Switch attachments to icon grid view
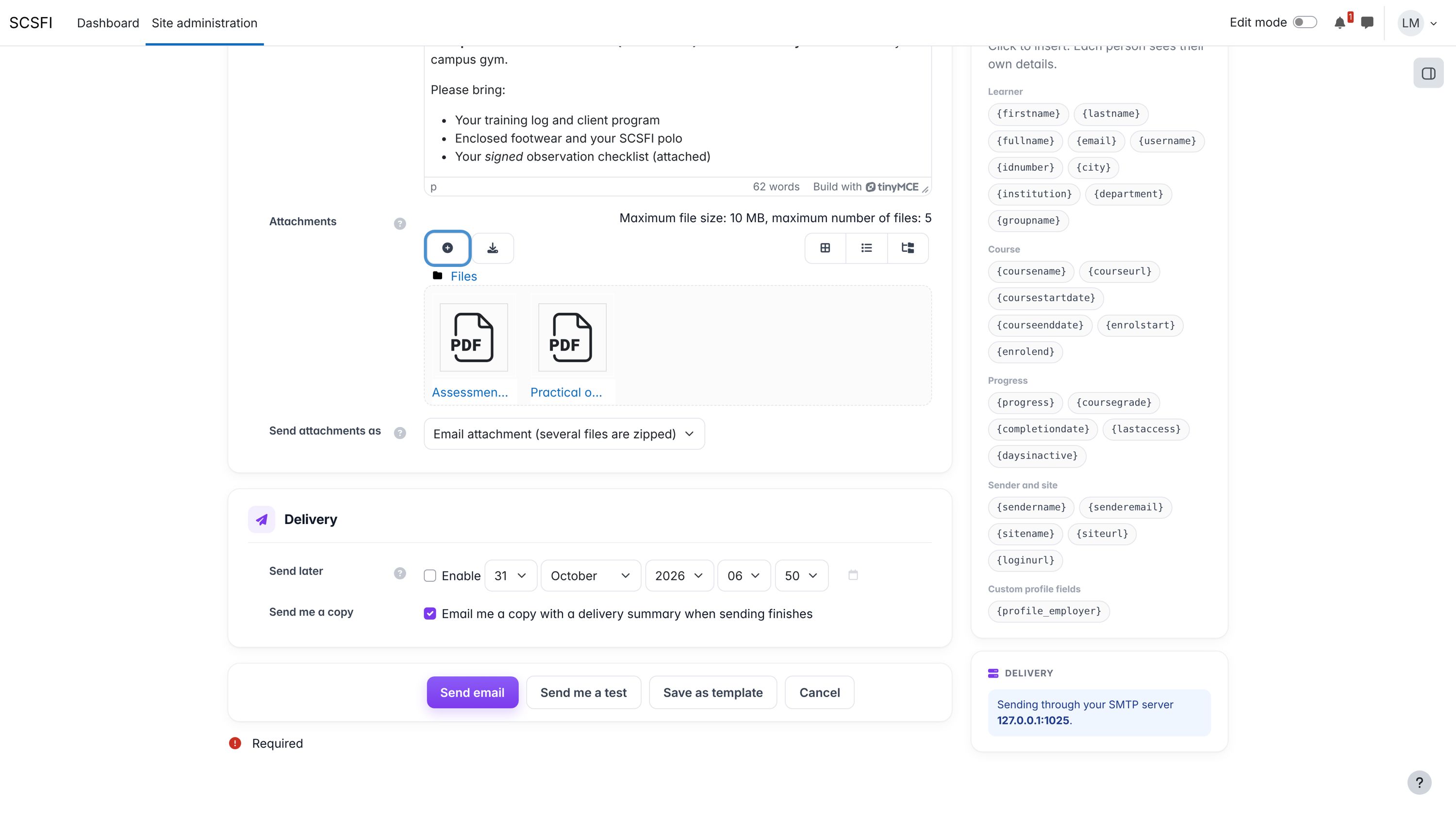This screenshot has width=1456, height=819. [825, 248]
